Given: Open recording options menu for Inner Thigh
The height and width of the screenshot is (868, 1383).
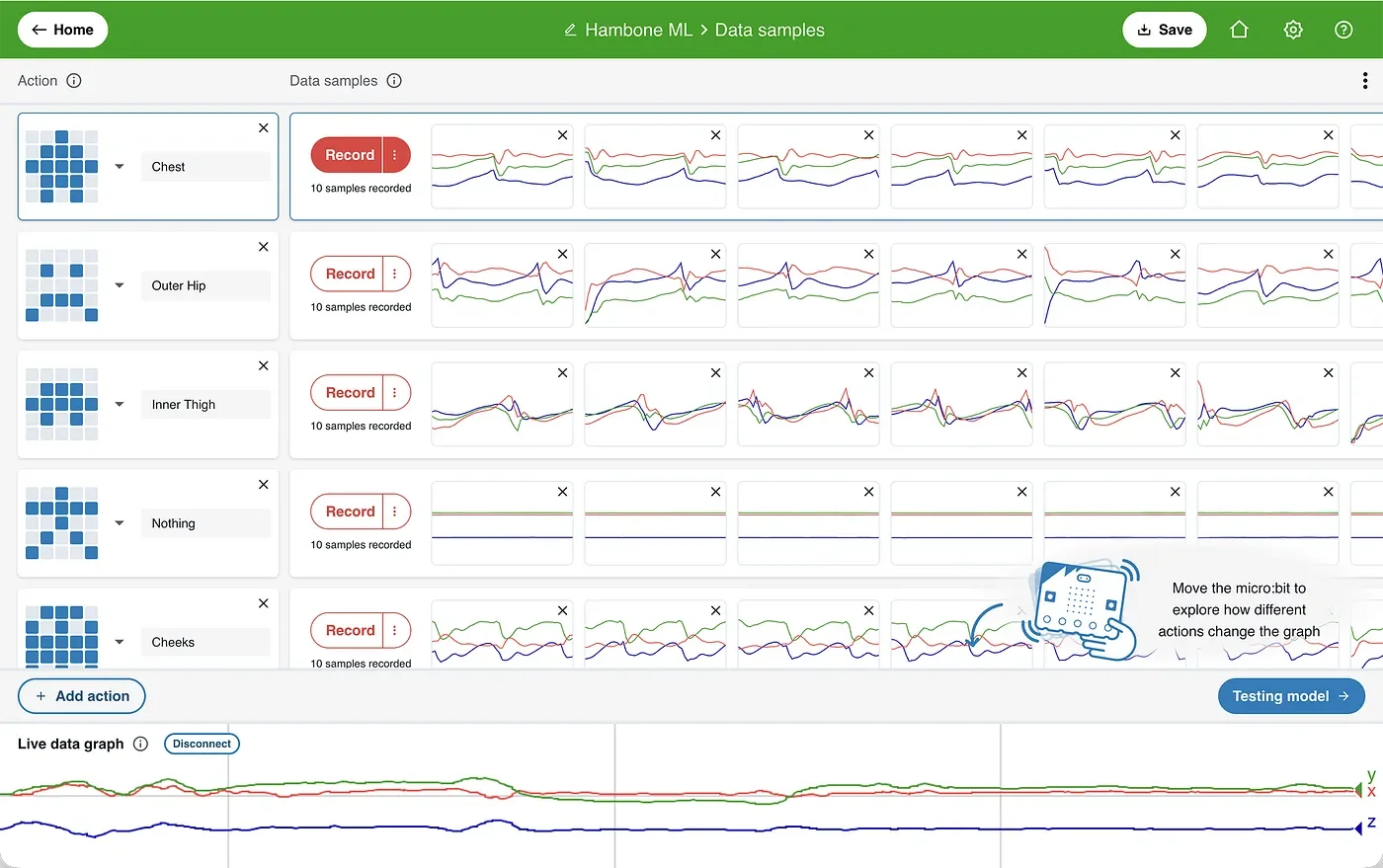Looking at the screenshot, I should [395, 393].
